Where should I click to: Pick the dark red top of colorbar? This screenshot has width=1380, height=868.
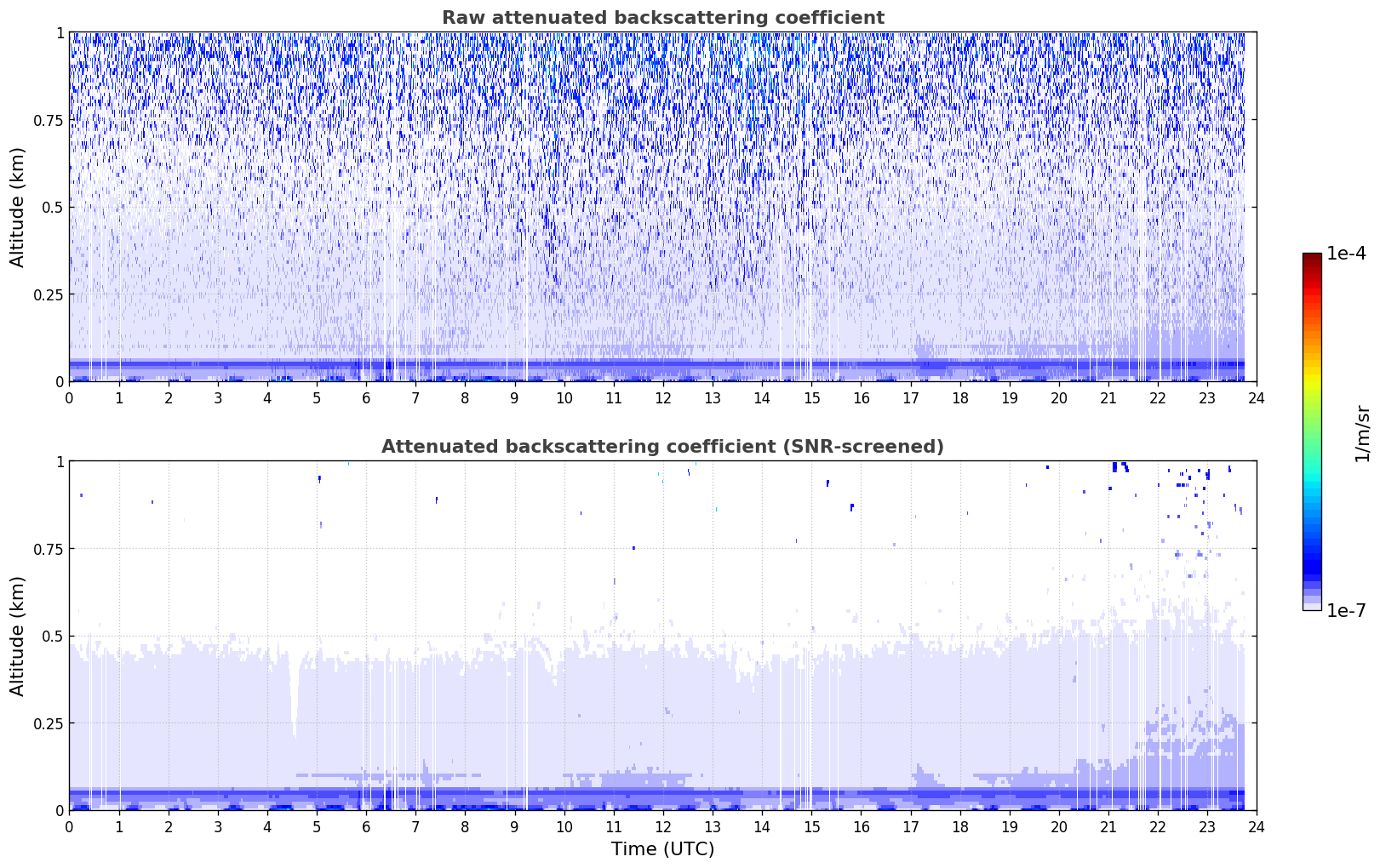[1311, 259]
